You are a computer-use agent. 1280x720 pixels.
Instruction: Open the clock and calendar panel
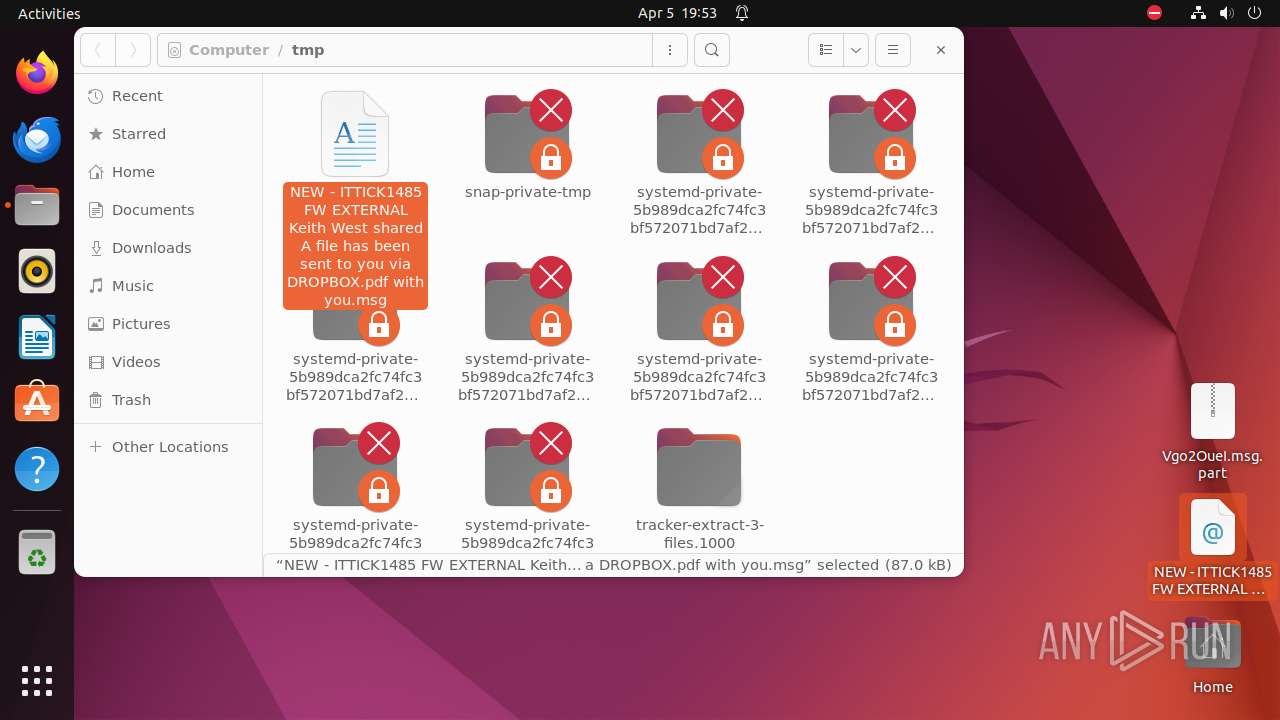(677, 13)
